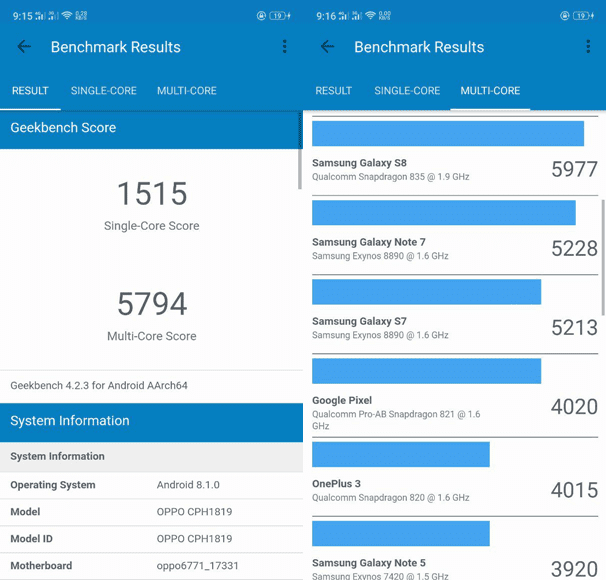Open overflow menu on right screen
Viewport: 606px width, 580px height.
[x=588, y=46]
